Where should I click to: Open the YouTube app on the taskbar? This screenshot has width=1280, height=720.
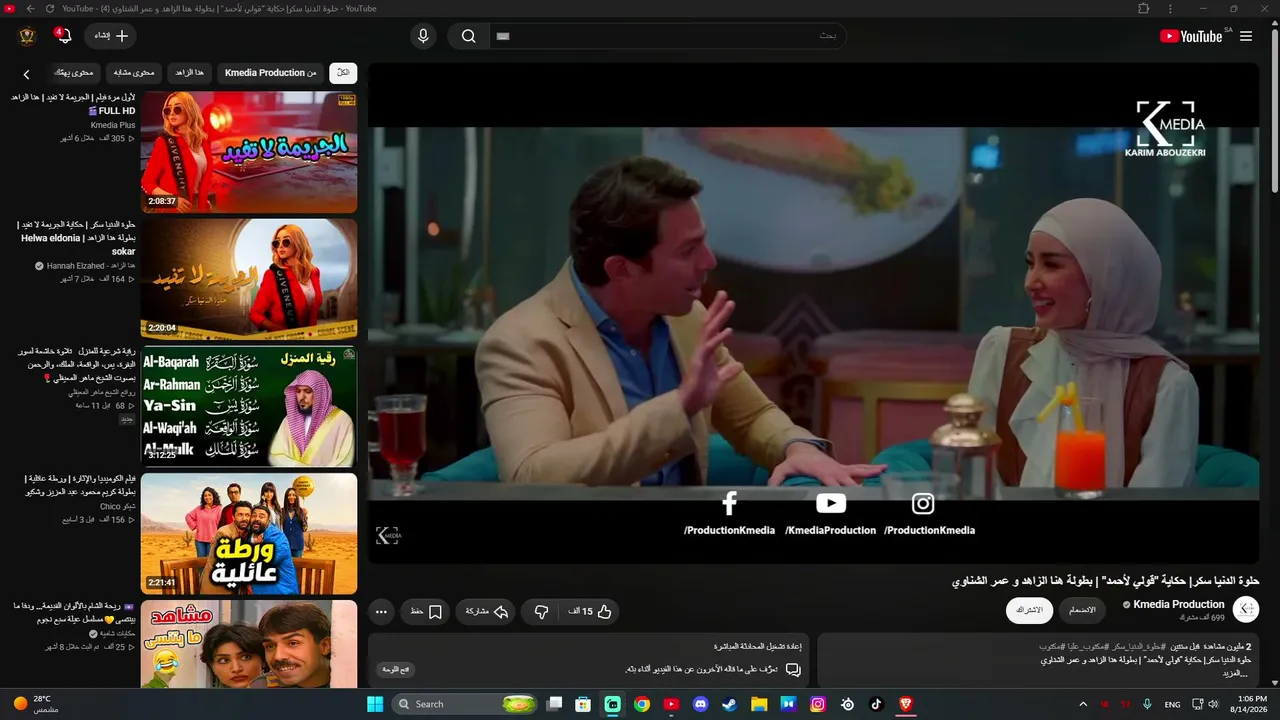[x=671, y=704]
